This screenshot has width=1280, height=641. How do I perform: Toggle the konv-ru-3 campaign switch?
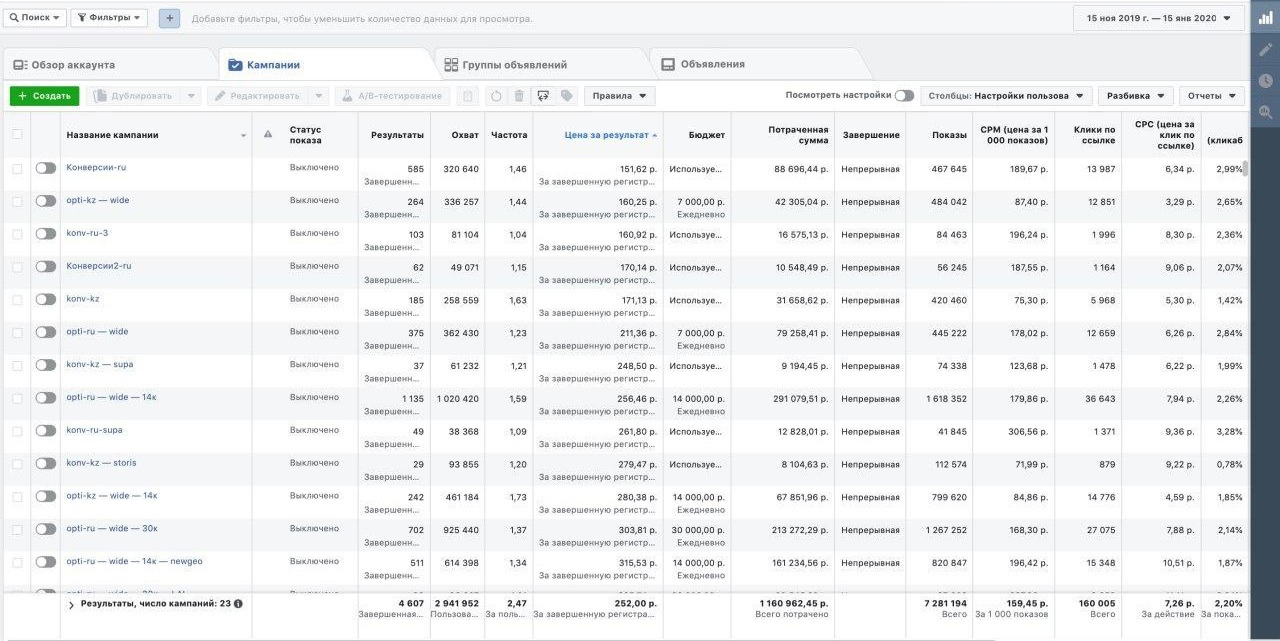tap(45, 234)
